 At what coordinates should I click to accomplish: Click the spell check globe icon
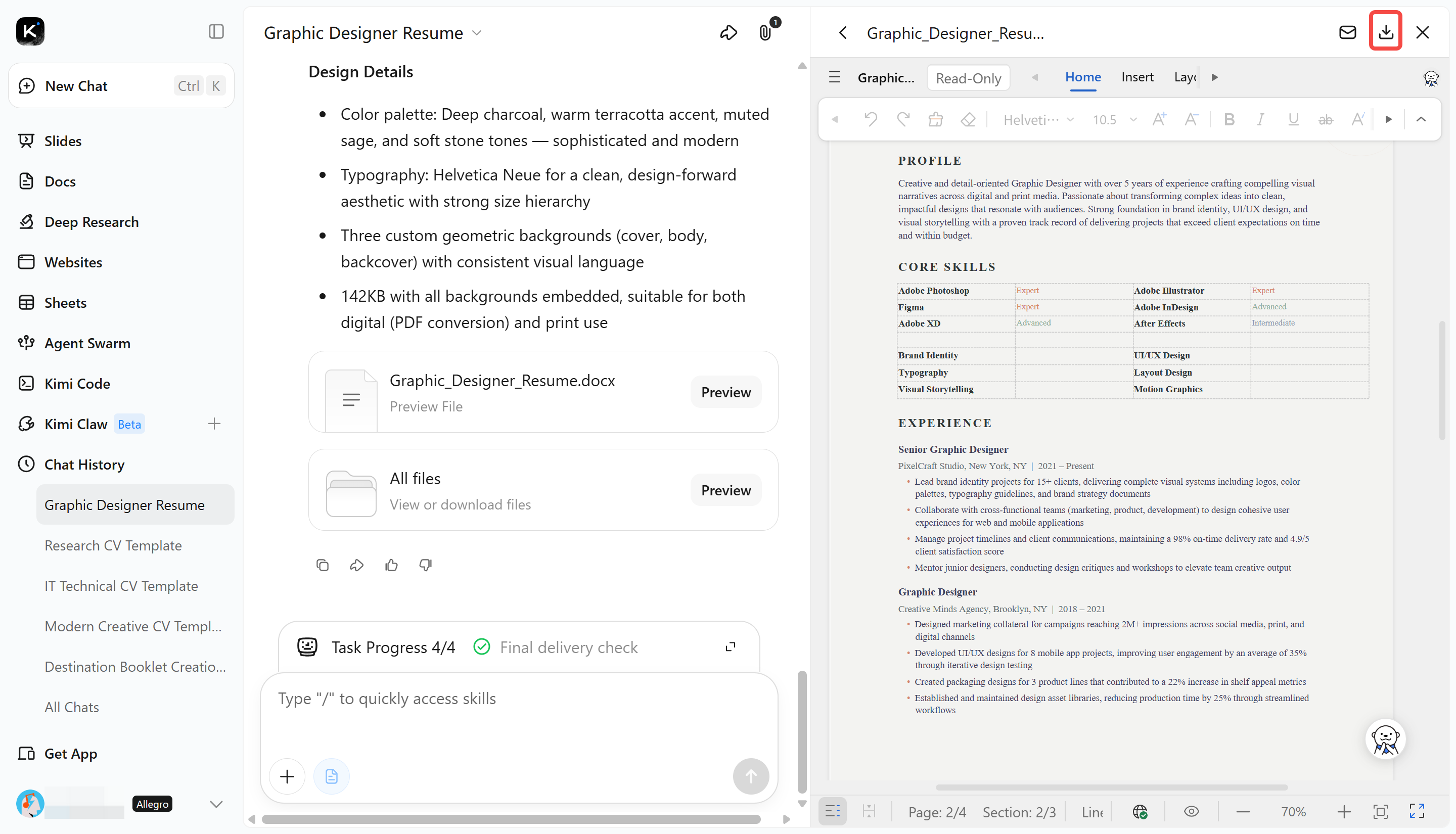click(x=1140, y=812)
